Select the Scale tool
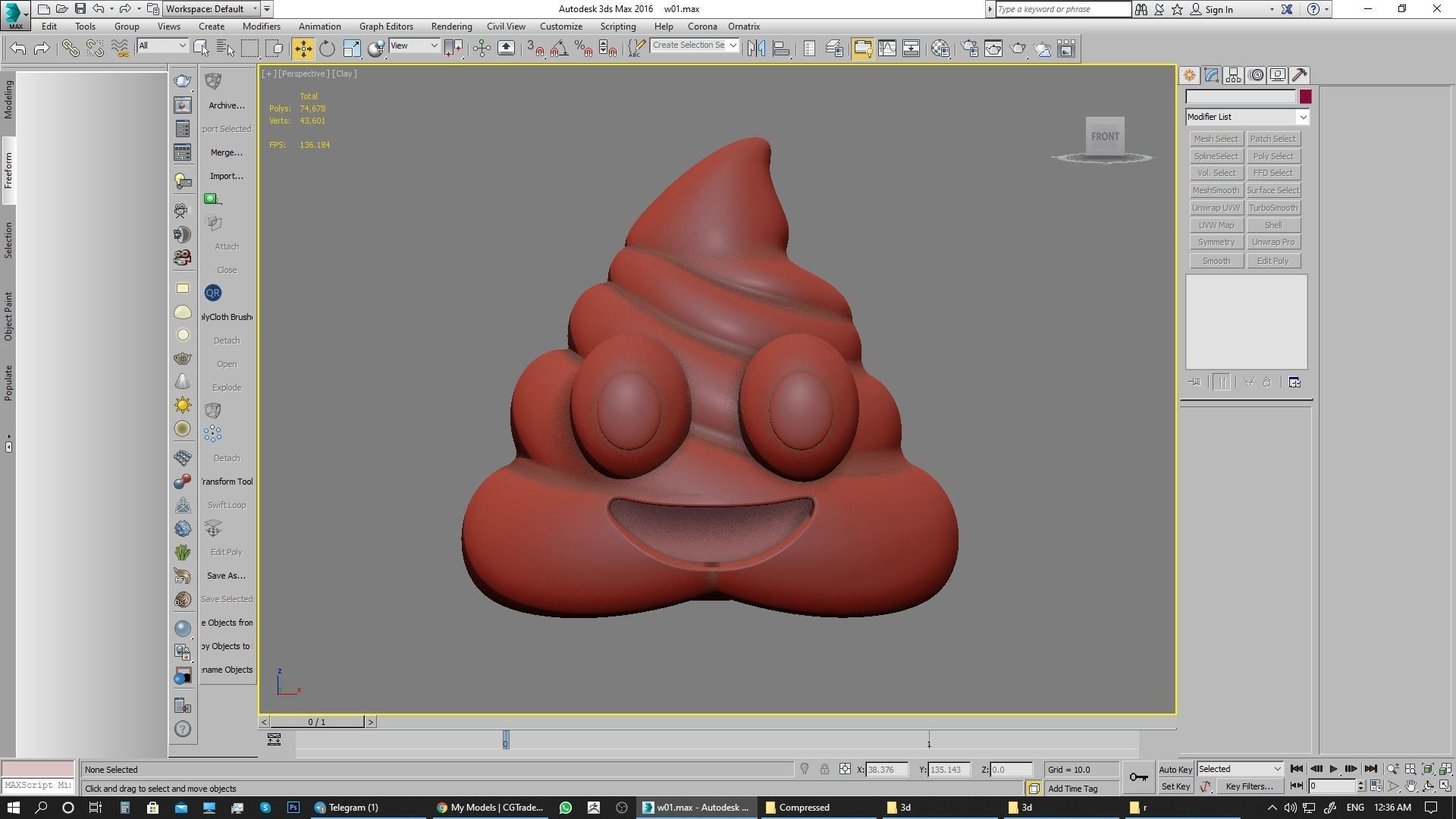1456x819 pixels. coord(352,49)
